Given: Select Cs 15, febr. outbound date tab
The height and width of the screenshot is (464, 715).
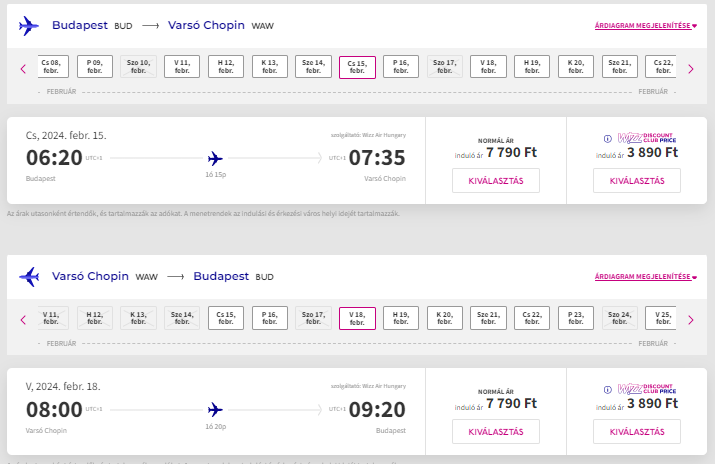Looking at the screenshot, I should pos(357,67).
